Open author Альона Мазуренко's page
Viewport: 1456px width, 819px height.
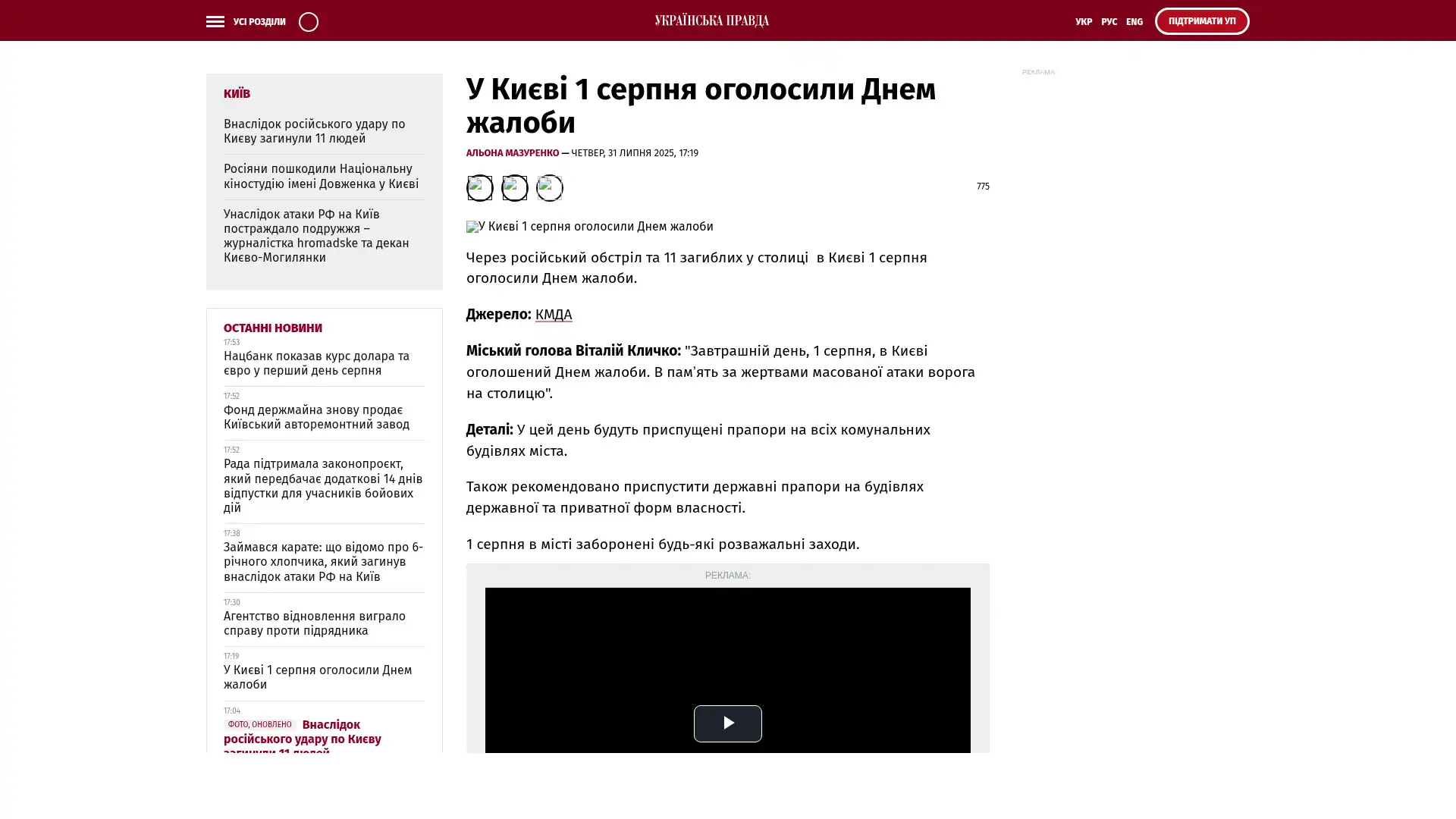(512, 152)
